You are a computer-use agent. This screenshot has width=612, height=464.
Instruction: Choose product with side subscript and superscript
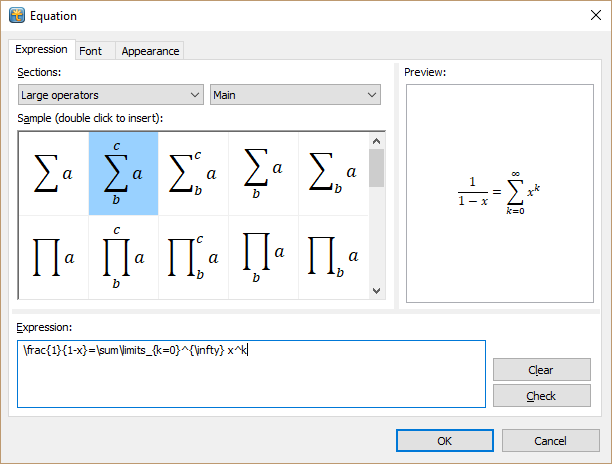pos(193,258)
